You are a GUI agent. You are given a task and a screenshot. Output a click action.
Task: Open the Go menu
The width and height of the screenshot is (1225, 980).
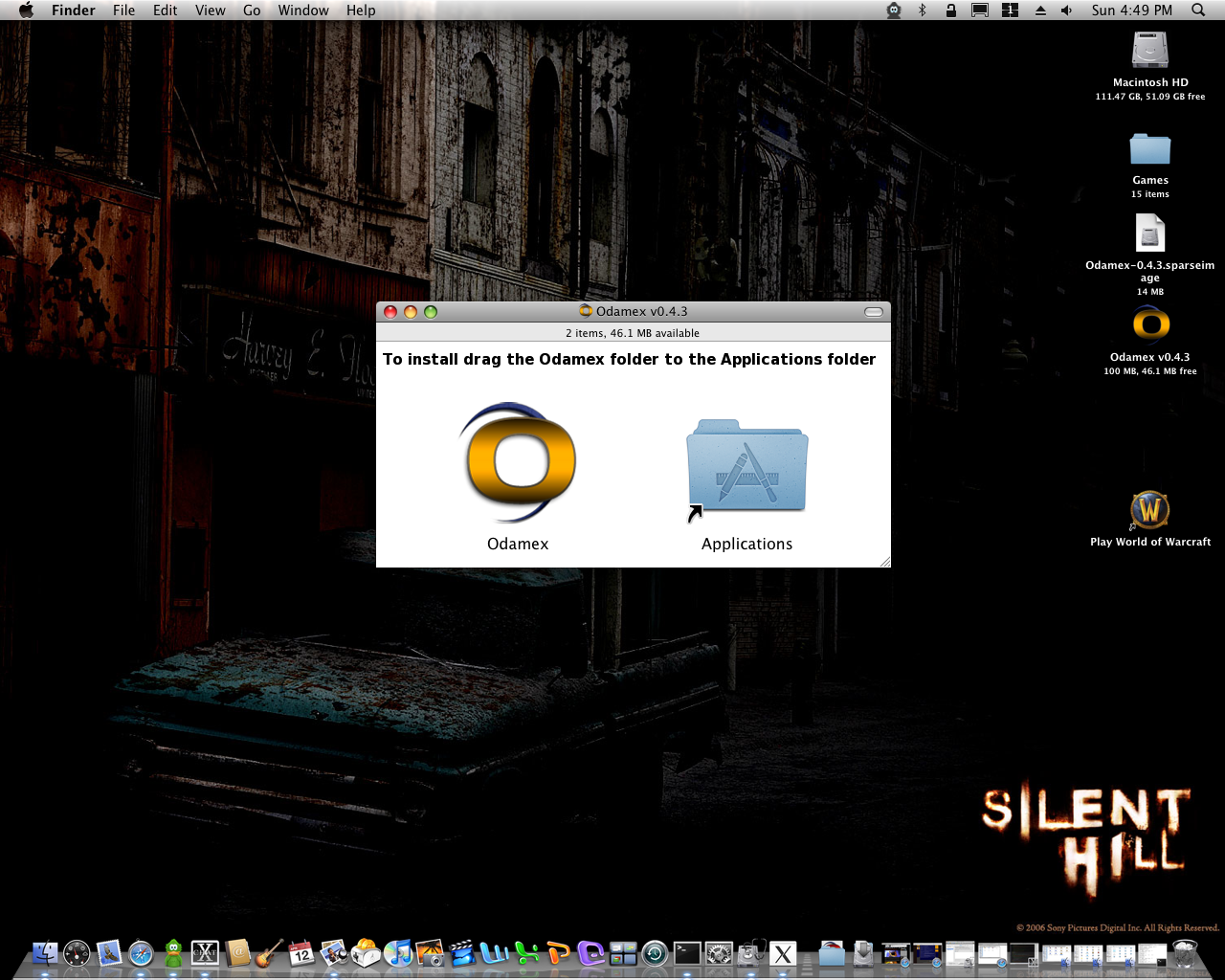pyautogui.click(x=252, y=11)
